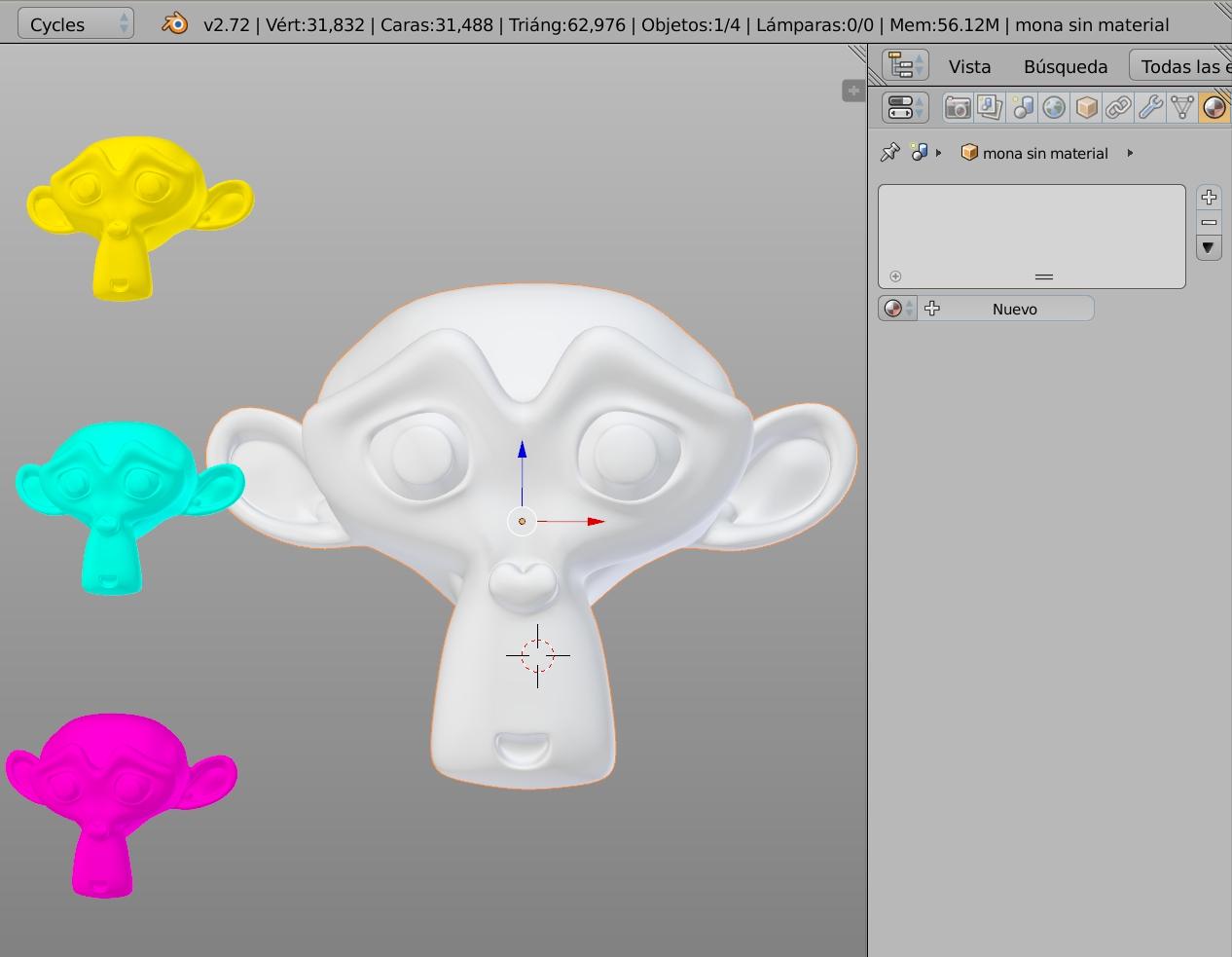Click the orange cube icon beside 'mona sin material'

point(969,153)
